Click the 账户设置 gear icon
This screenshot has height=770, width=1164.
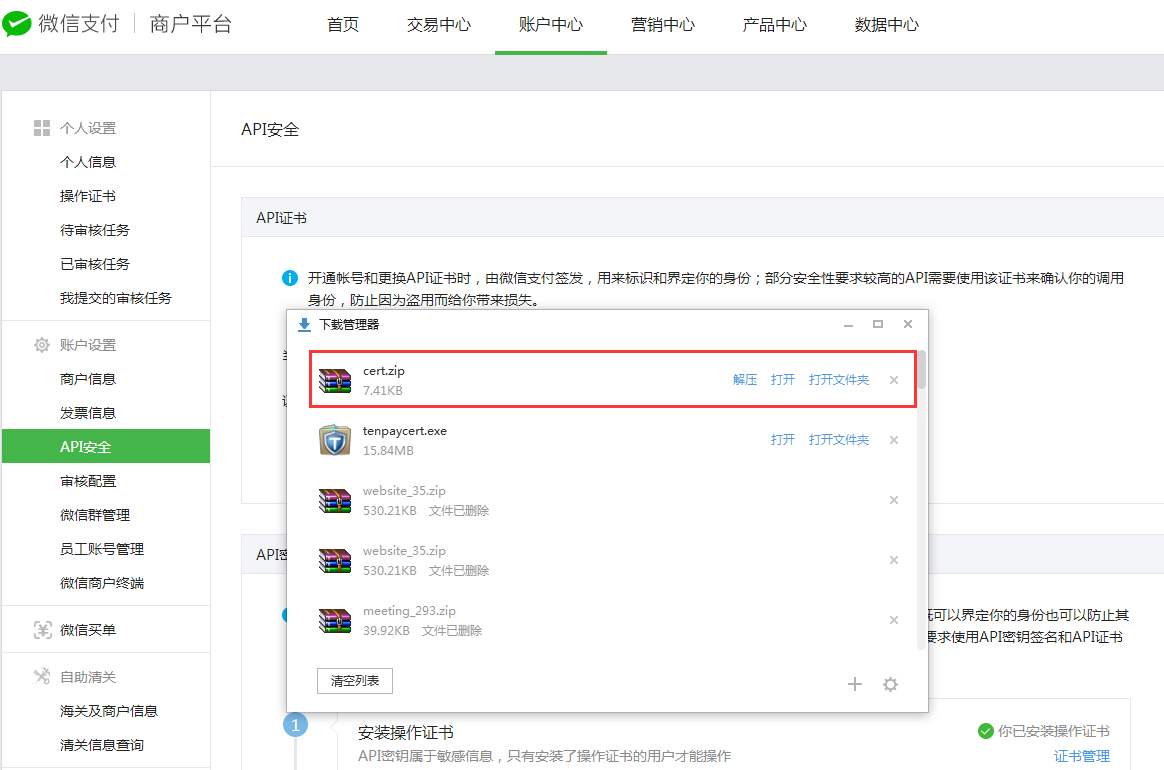tap(42, 345)
